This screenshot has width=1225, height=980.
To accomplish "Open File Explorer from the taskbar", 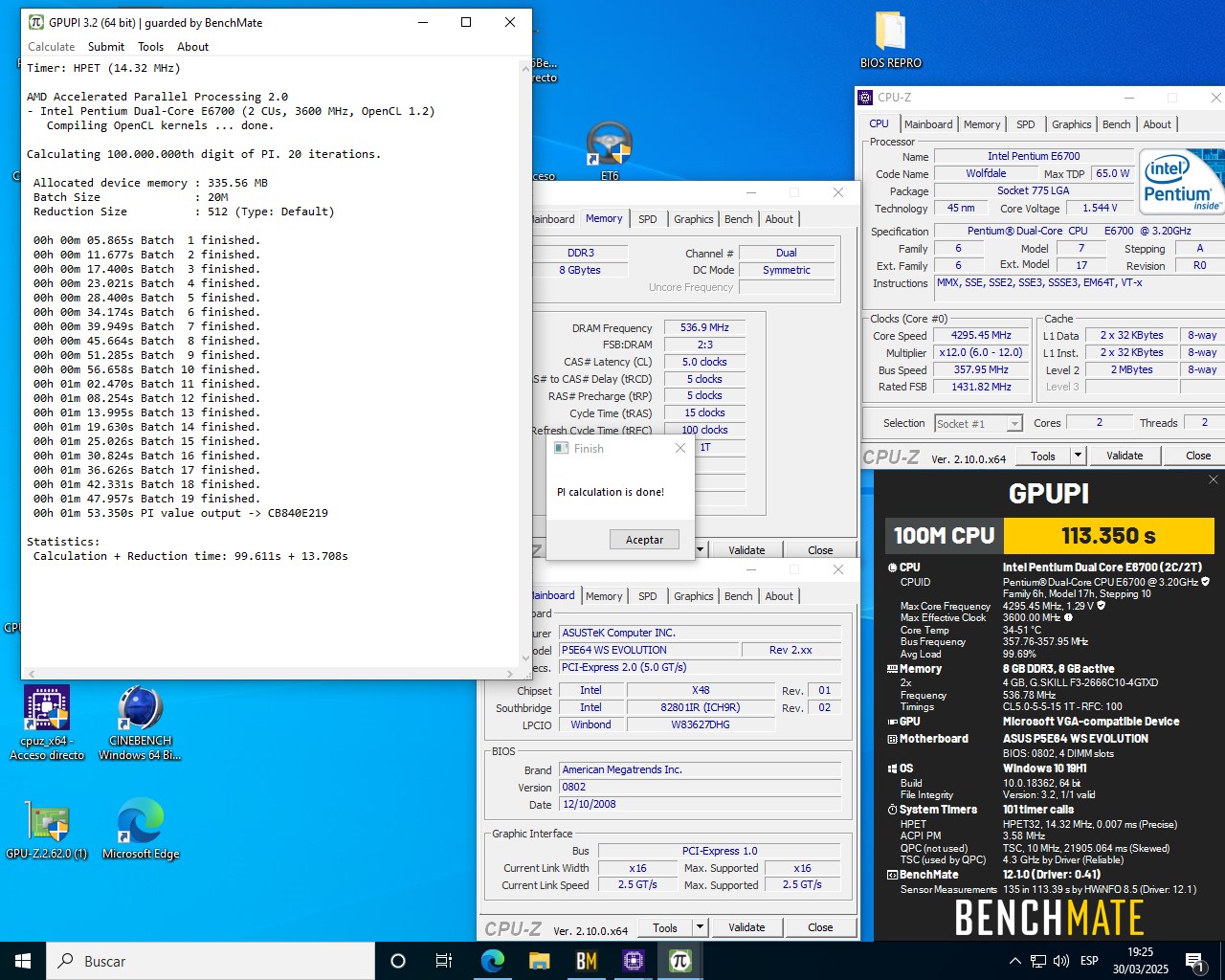I will point(540,961).
